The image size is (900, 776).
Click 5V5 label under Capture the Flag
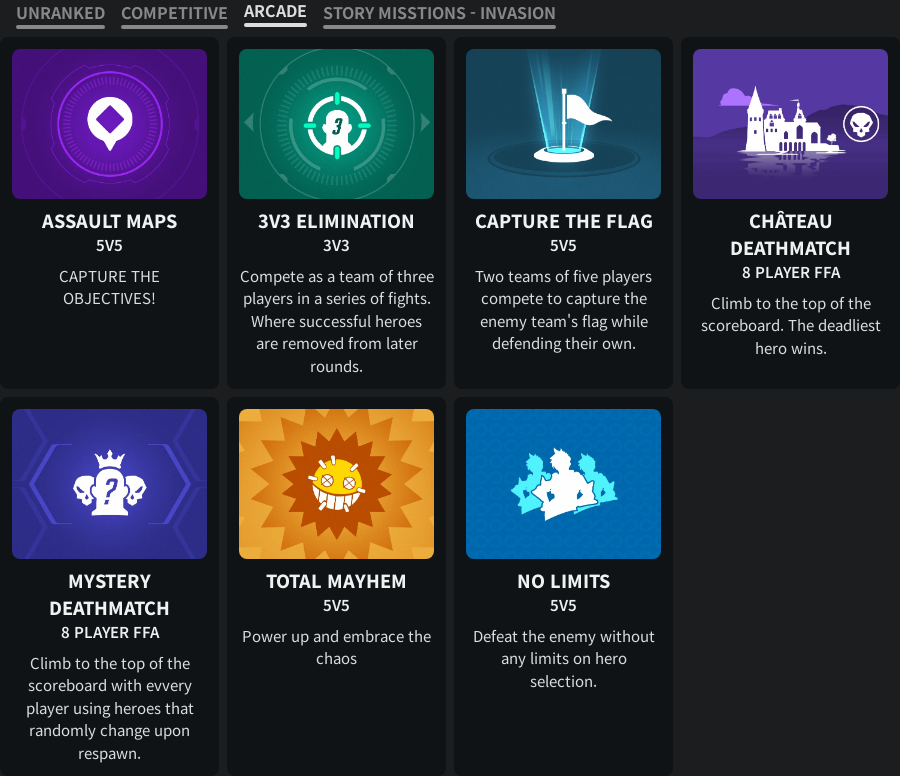[x=563, y=246]
